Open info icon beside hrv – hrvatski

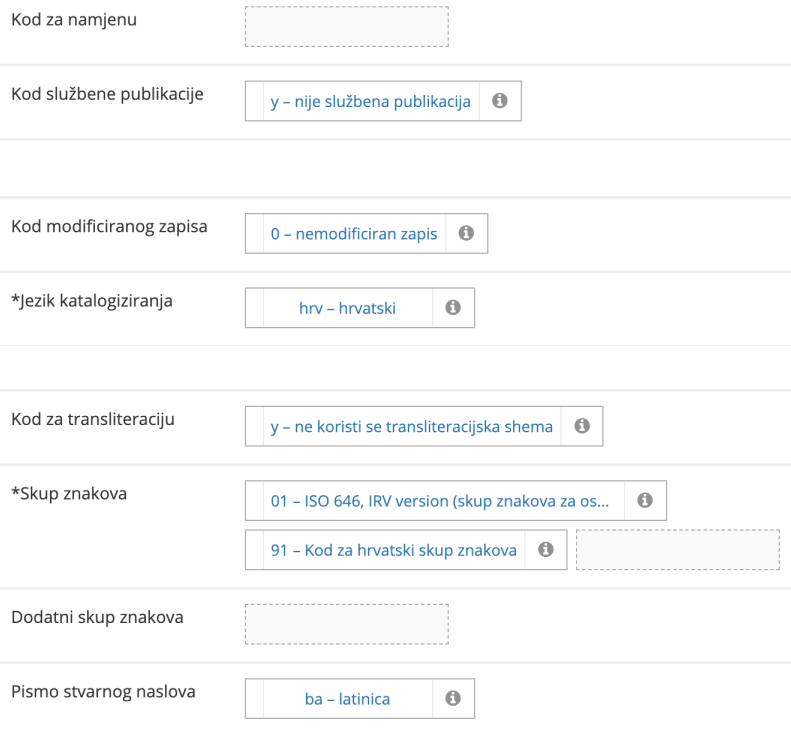[x=452, y=308]
